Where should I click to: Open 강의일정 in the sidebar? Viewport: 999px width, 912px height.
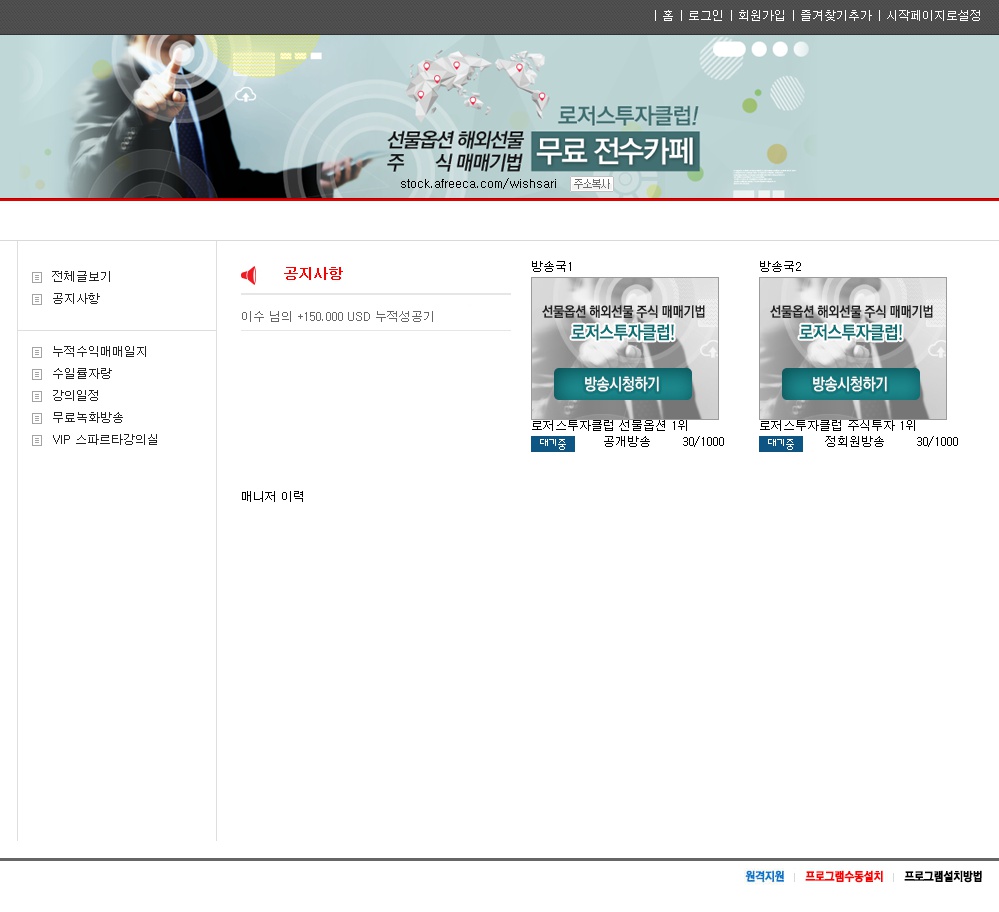75,396
